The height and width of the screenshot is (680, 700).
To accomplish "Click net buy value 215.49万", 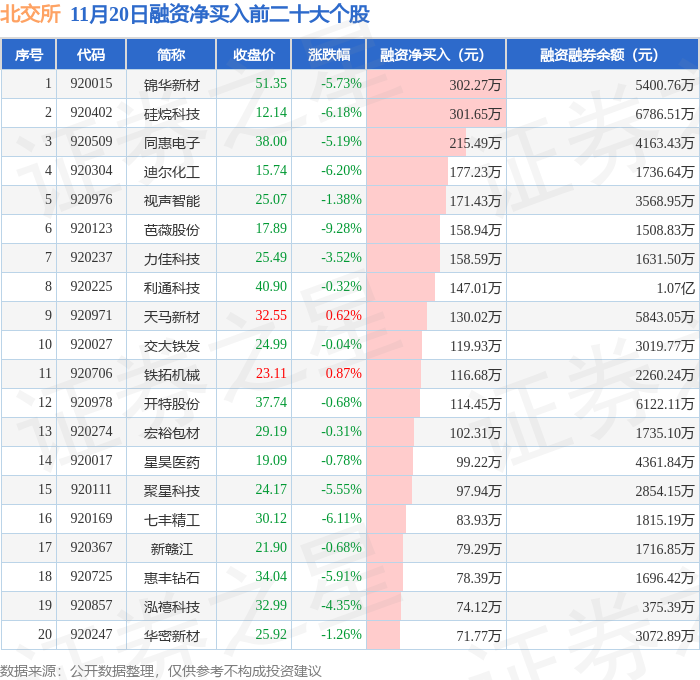I will pos(475,143).
